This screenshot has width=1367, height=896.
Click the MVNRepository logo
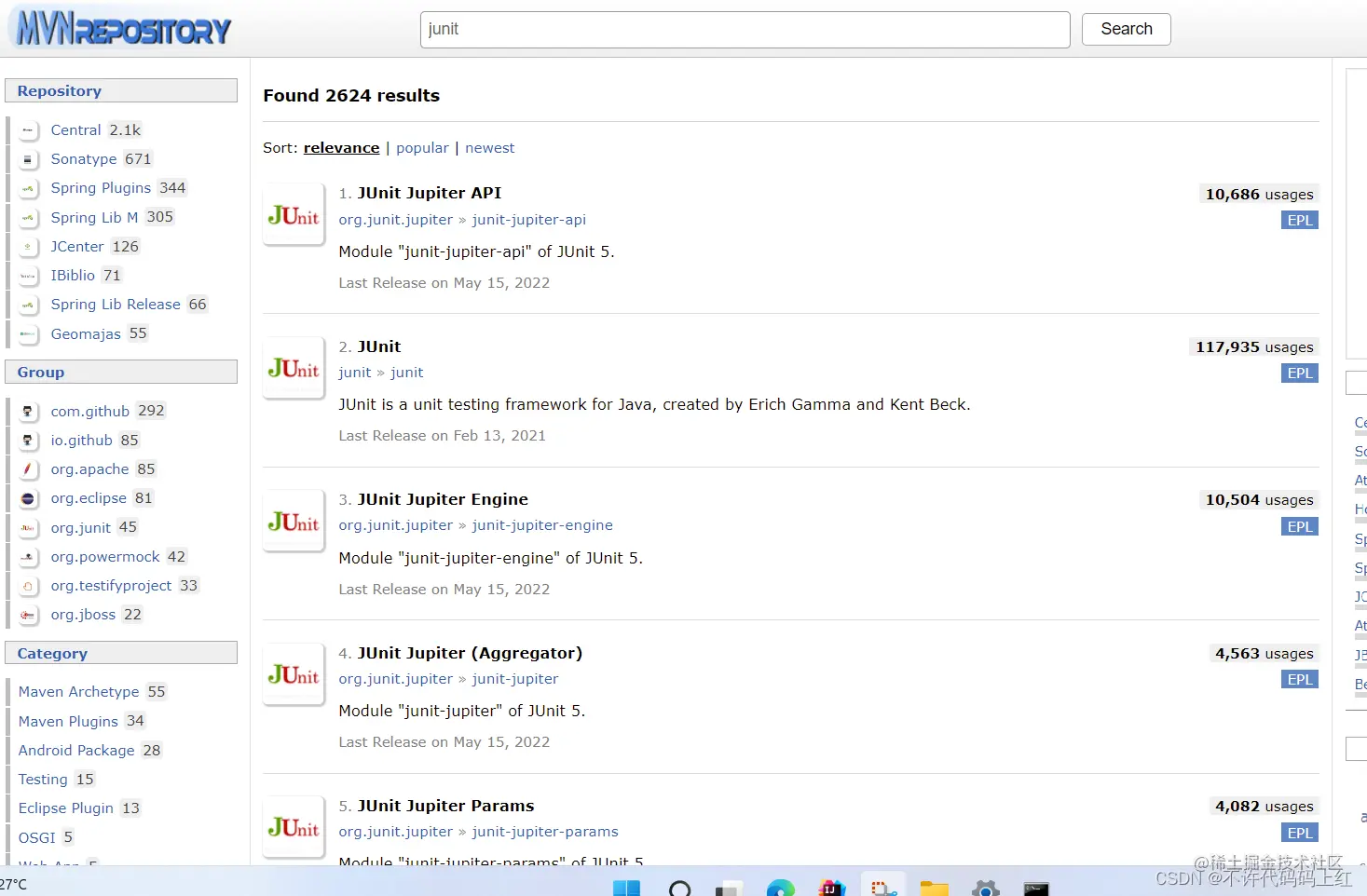[123, 29]
